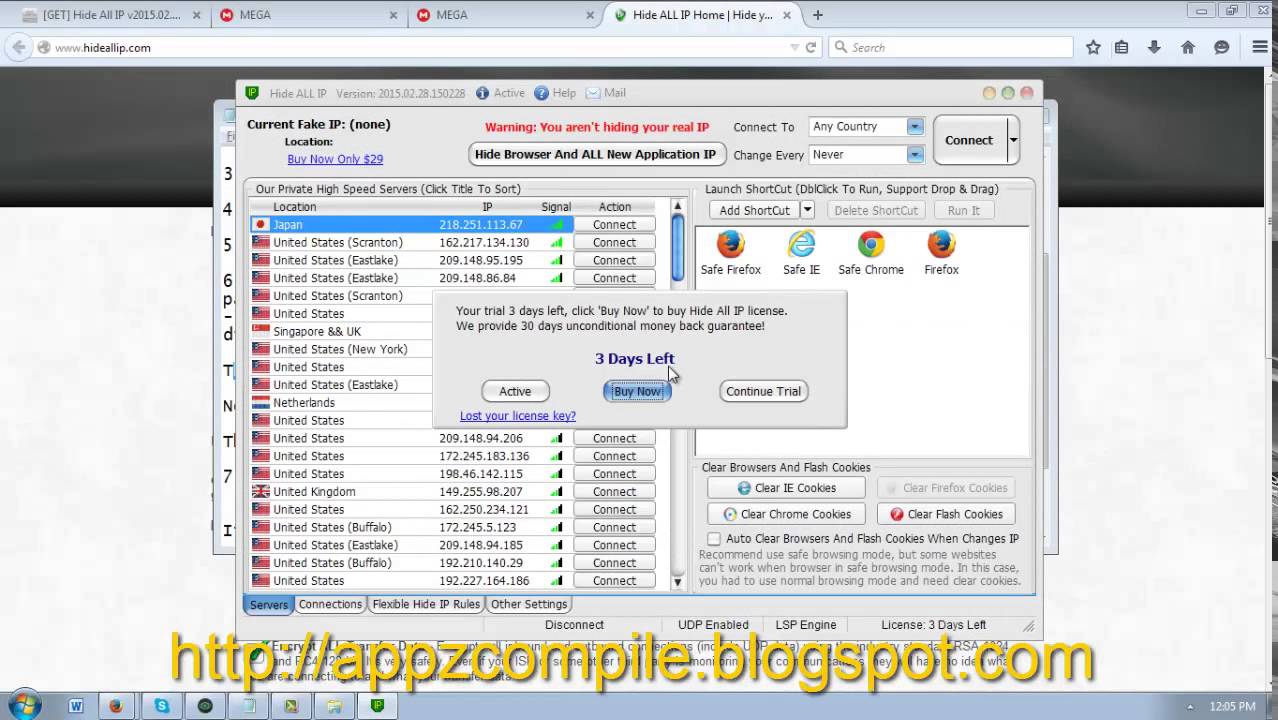1278x720 pixels.
Task: Open Mail from Hide ALL IP title bar
Action: point(606,93)
